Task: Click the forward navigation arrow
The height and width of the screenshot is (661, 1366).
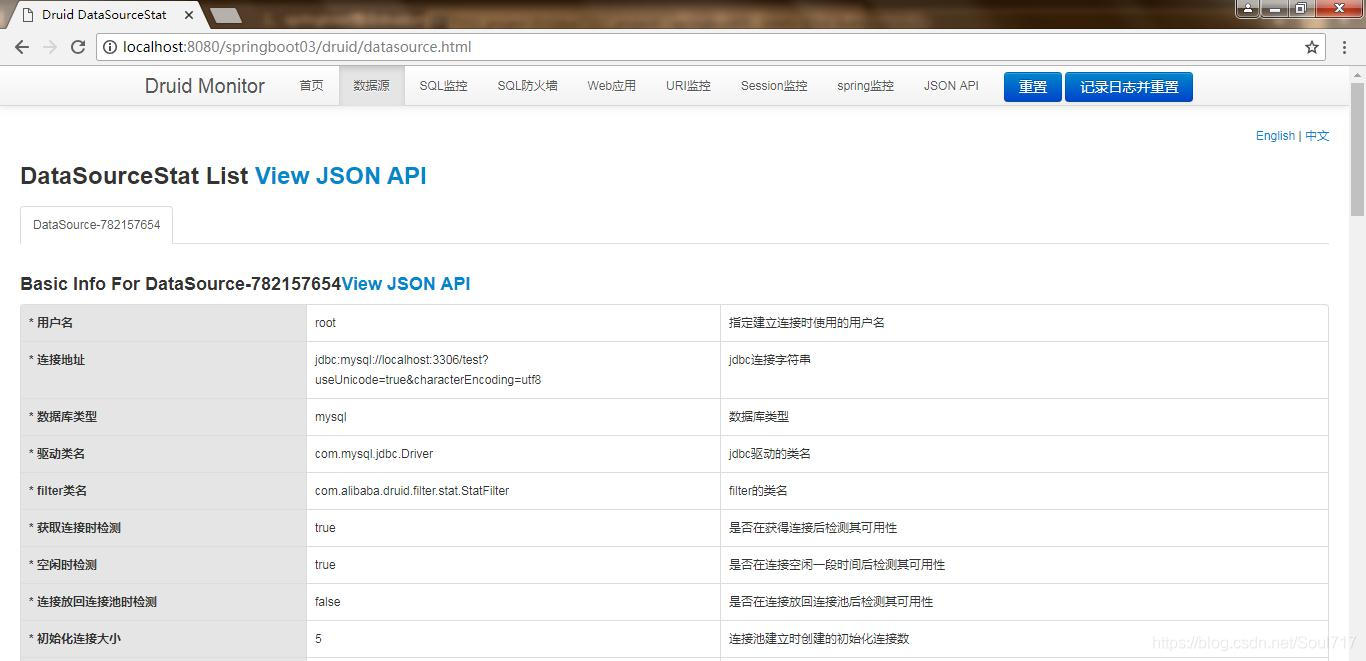Action: pyautogui.click(x=50, y=46)
